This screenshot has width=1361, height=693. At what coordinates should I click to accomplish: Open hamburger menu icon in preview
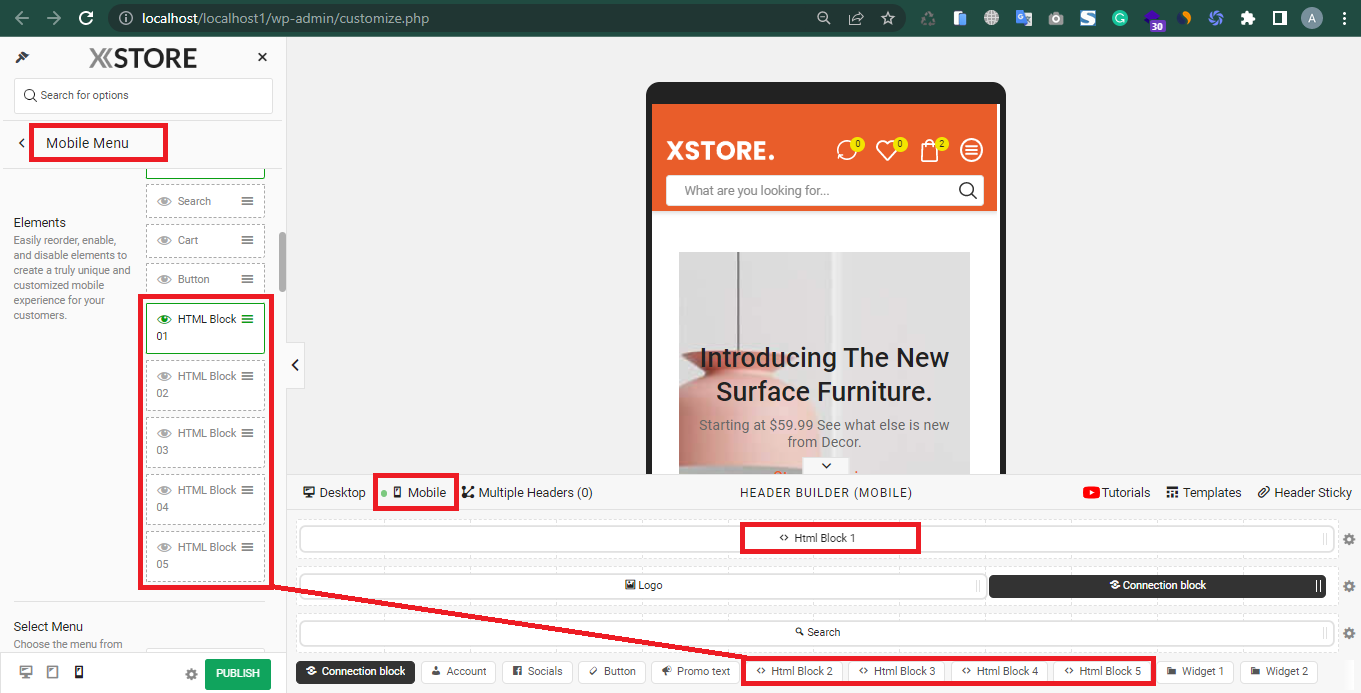(x=971, y=150)
